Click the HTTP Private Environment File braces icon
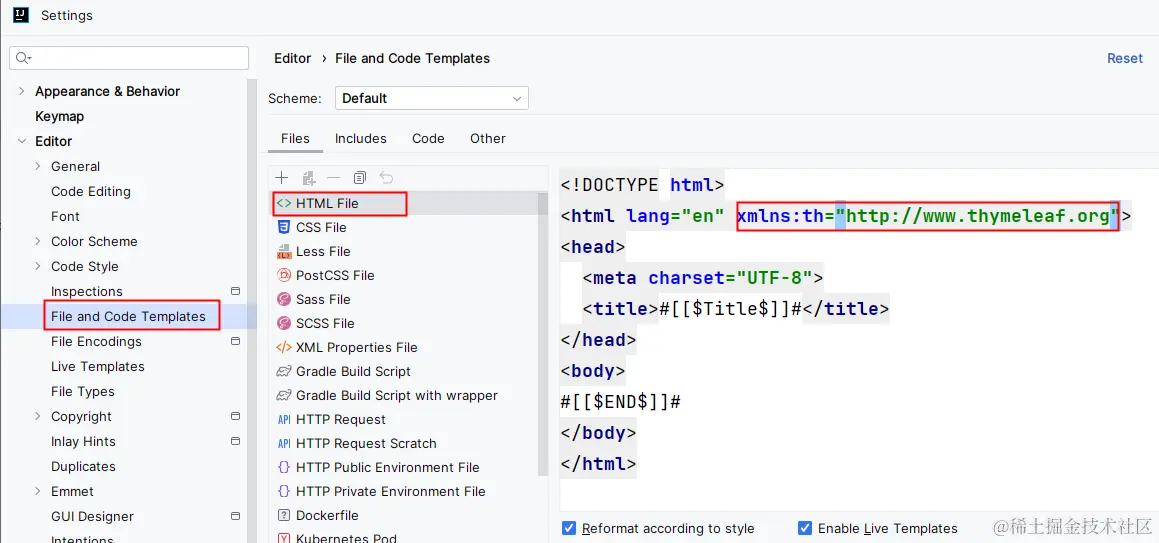Viewport: 1159px width, 543px height. click(x=283, y=491)
